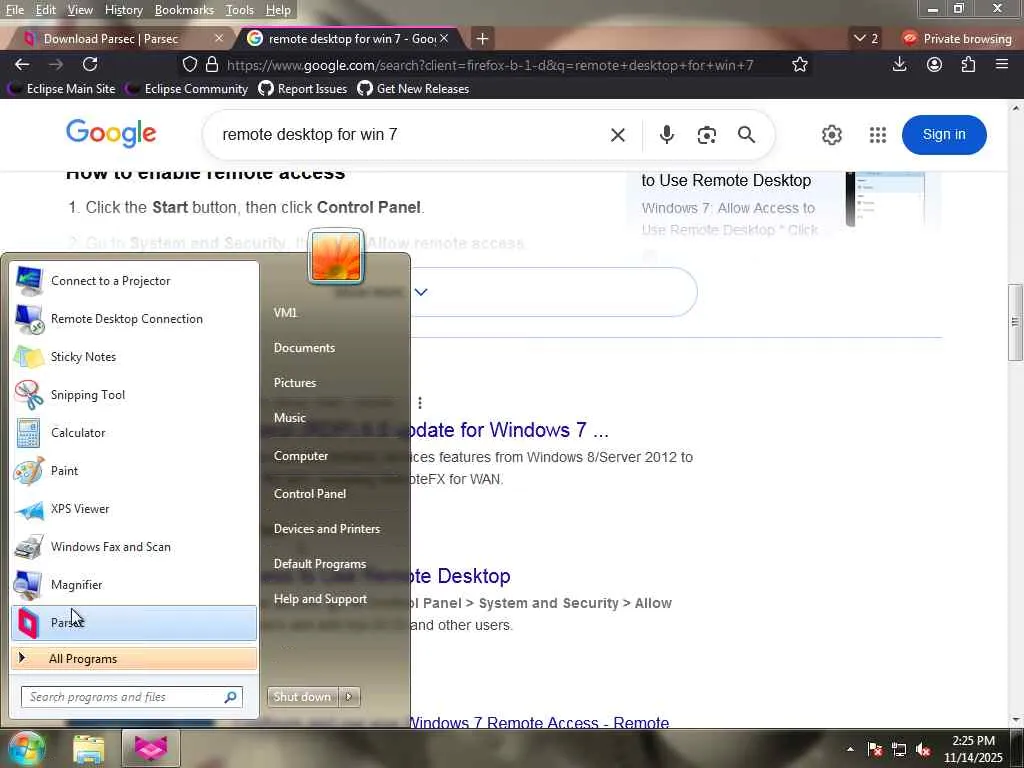Open the History menu

click(x=123, y=10)
